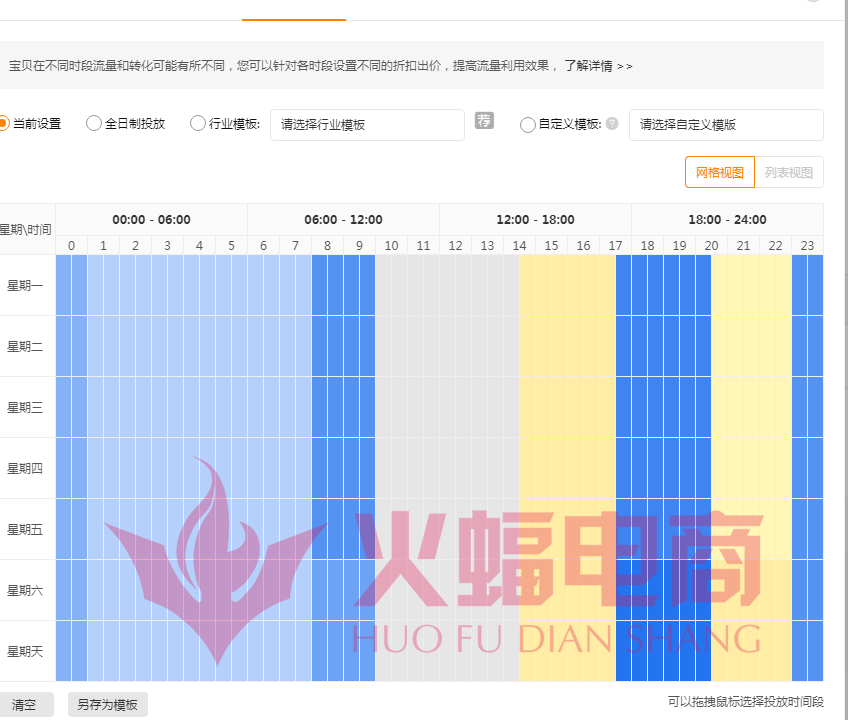Click the 荐 recommendation badge icon
This screenshot has width=848, height=720.
[484, 120]
